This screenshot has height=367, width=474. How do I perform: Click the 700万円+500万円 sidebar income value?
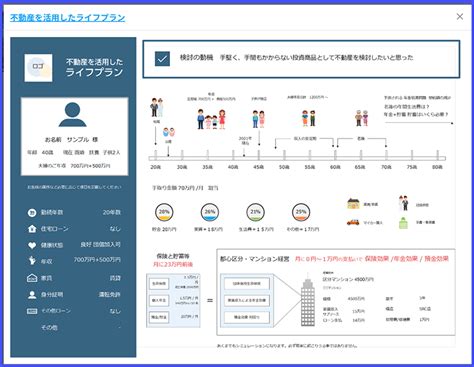(97, 259)
